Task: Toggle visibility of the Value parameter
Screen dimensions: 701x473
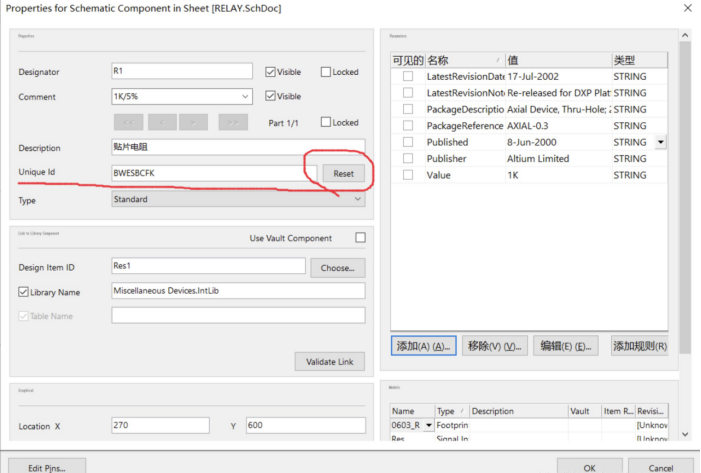Action: pyautogui.click(x=407, y=175)
